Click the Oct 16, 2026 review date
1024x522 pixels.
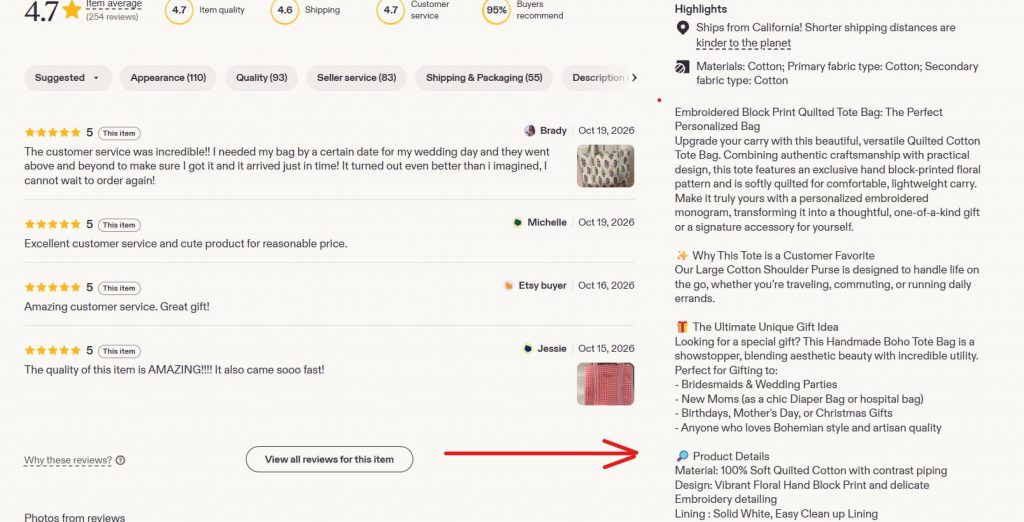[x=606, y=285]
